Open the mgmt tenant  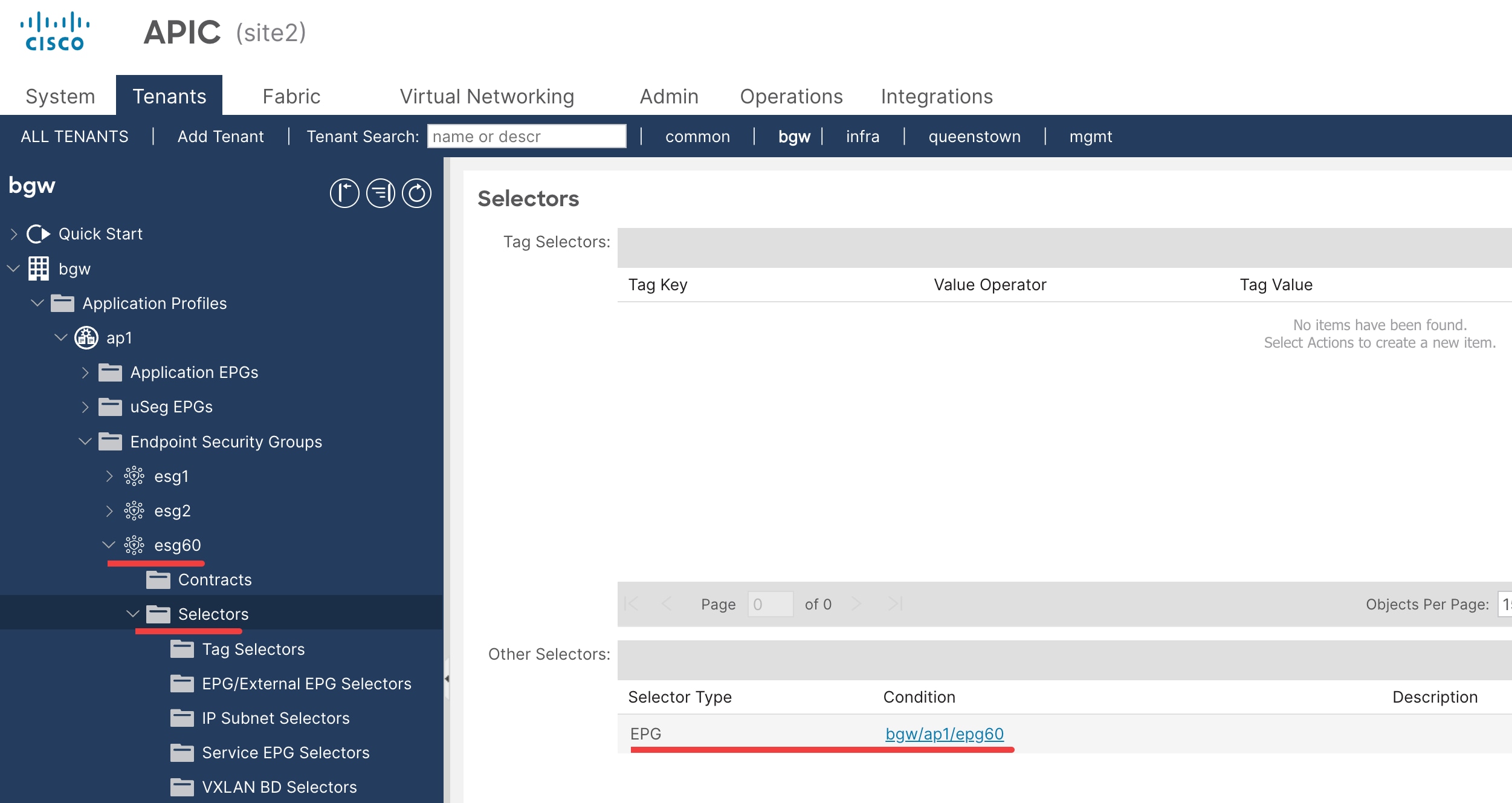(1091, 137)
